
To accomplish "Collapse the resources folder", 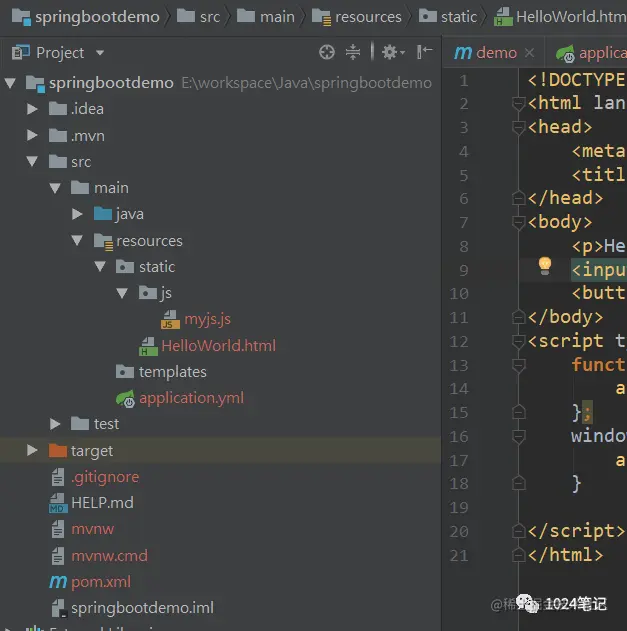I will (x=77, y=241).
